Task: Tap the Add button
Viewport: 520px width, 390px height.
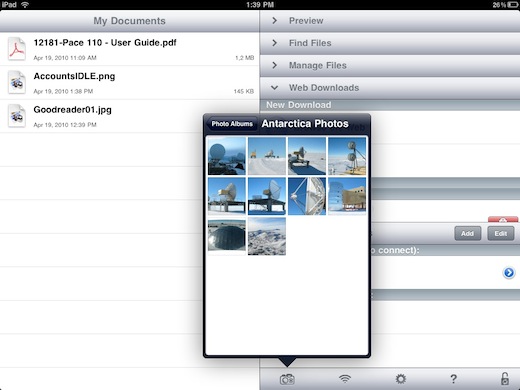Action: 467,233
